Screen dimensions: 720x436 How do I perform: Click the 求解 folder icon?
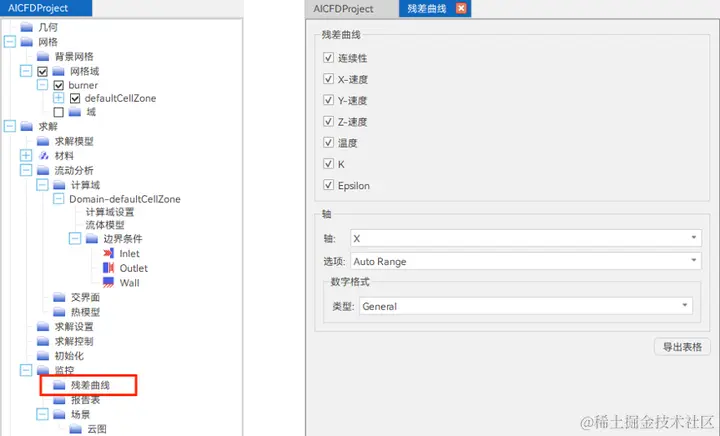[x=27, y=126]
